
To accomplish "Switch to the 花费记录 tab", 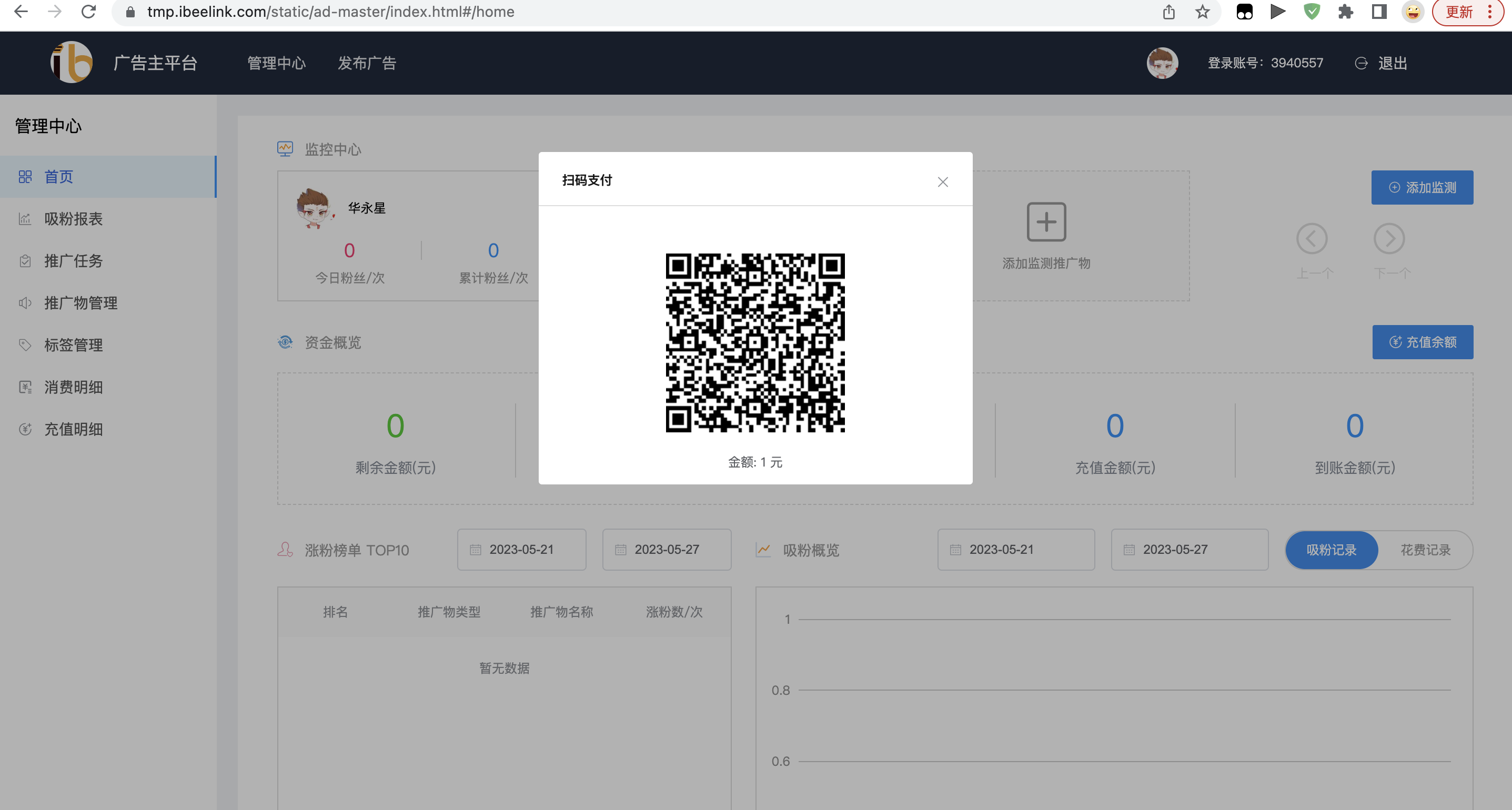I will coord(1425,550).
